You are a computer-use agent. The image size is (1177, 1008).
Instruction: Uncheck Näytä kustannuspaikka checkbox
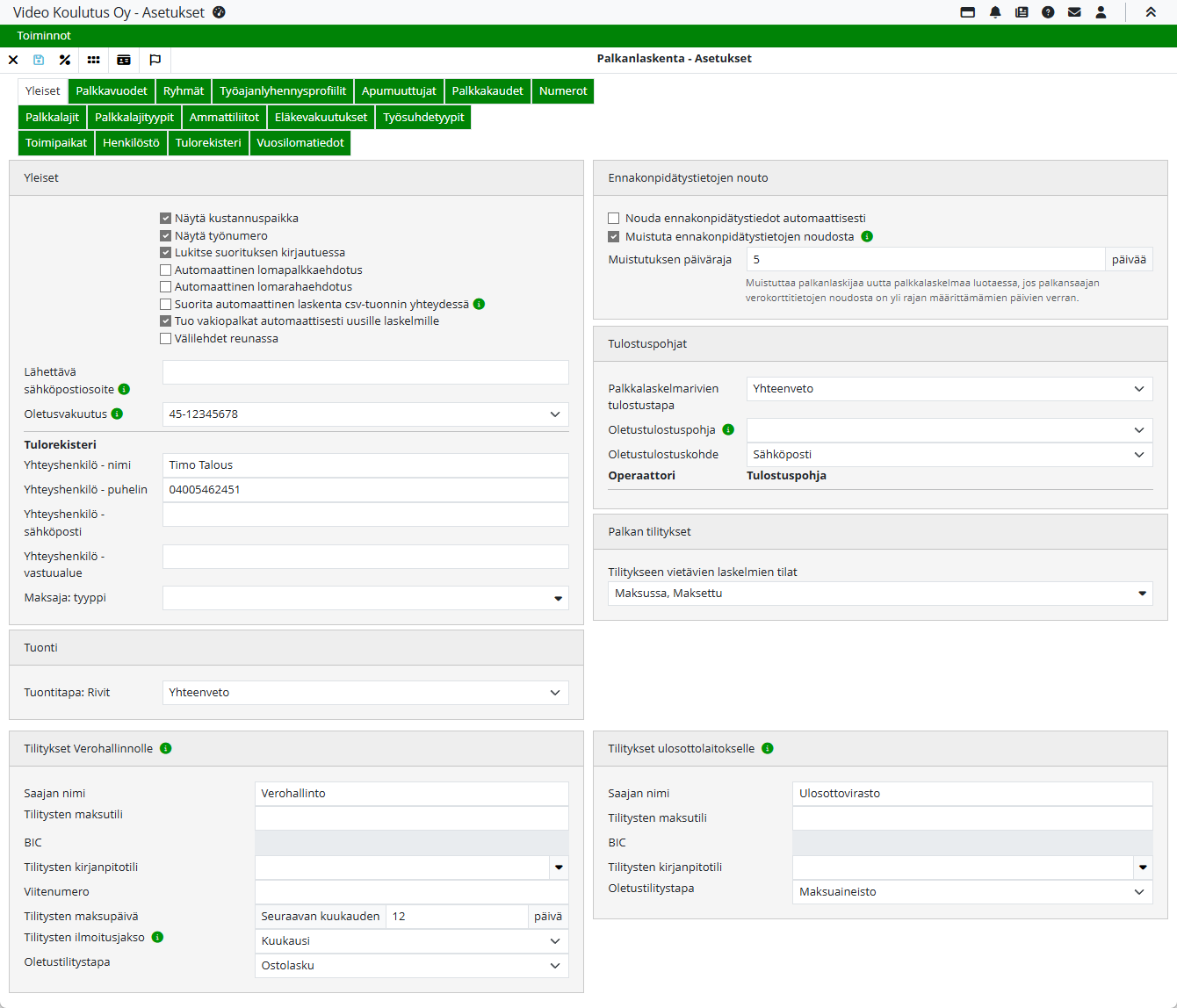165,219
